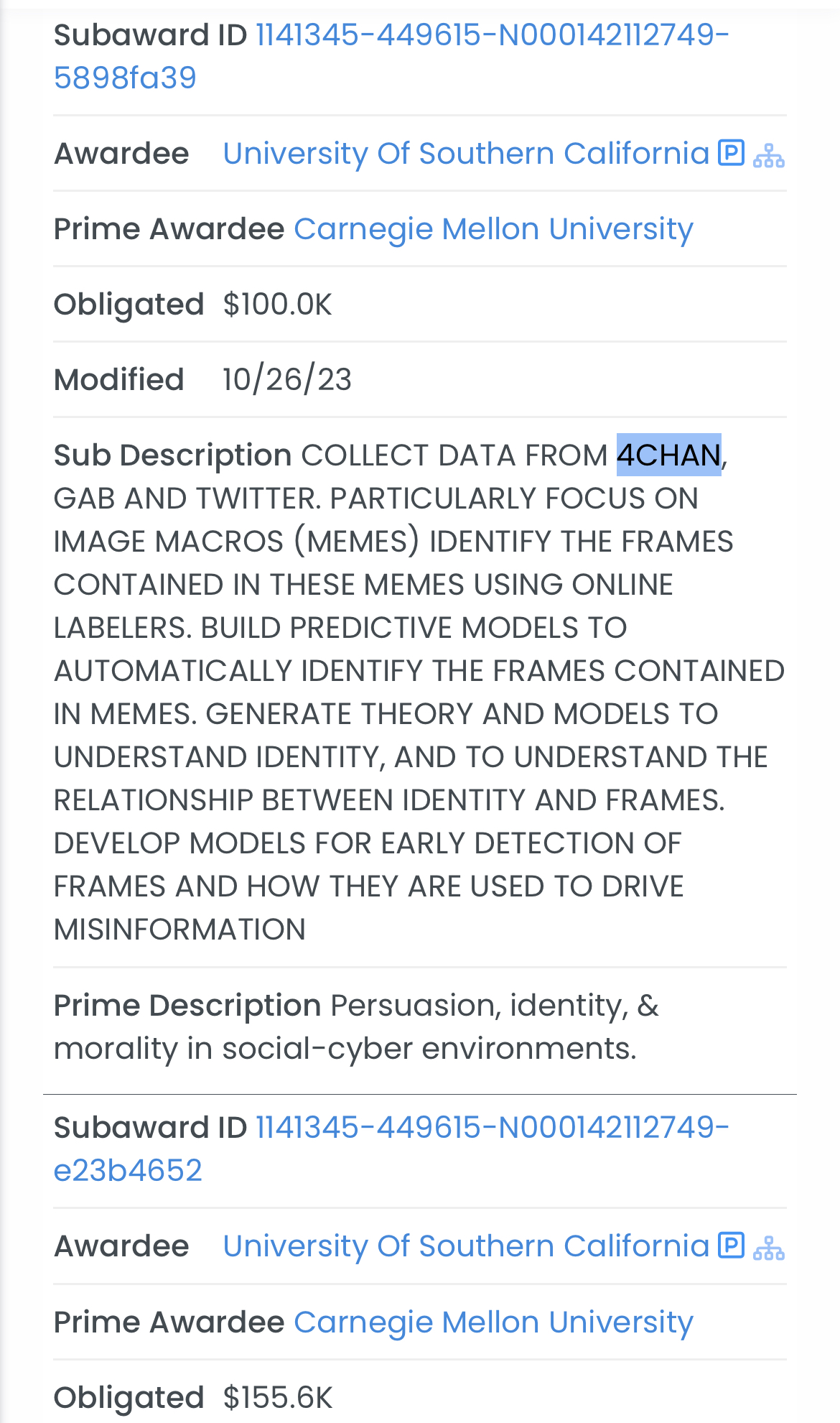Follow Carnegie Mellon link for subaward e23b4652

(x=493, y=1322)
